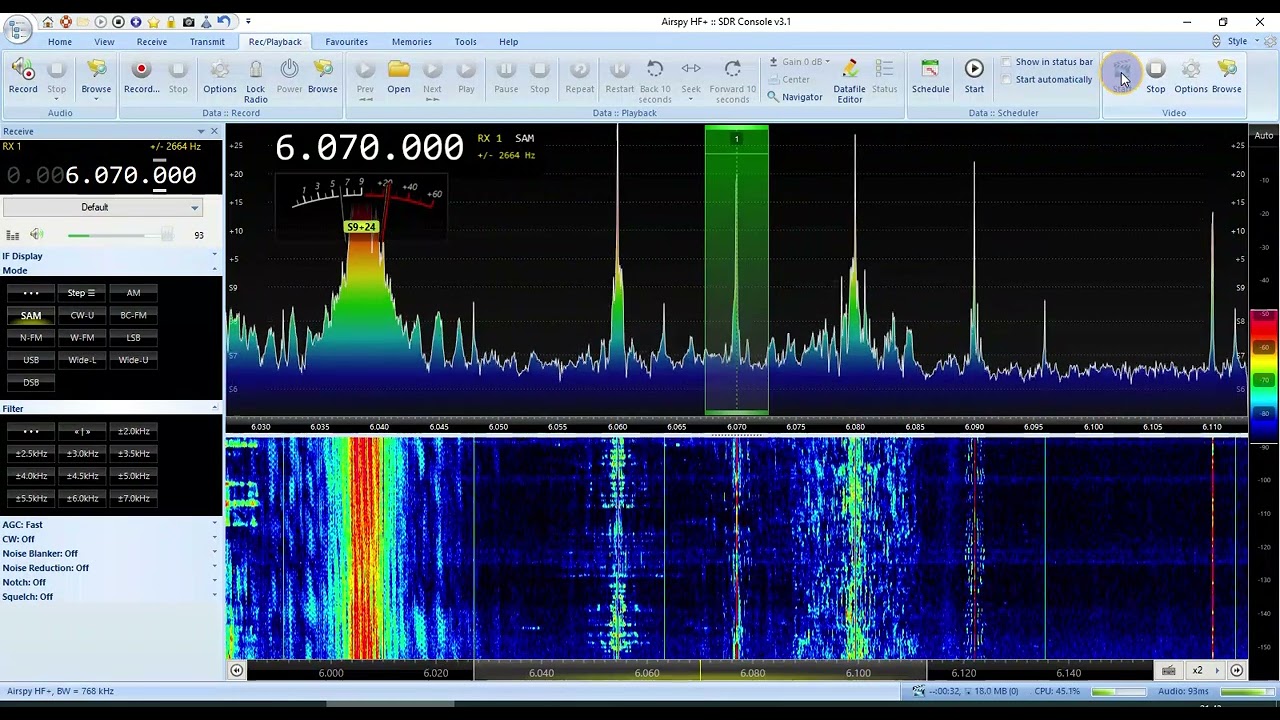Open the Scheduler Schedule calendar
This screenshot has height=720, width=1280.
coord(930,76)
